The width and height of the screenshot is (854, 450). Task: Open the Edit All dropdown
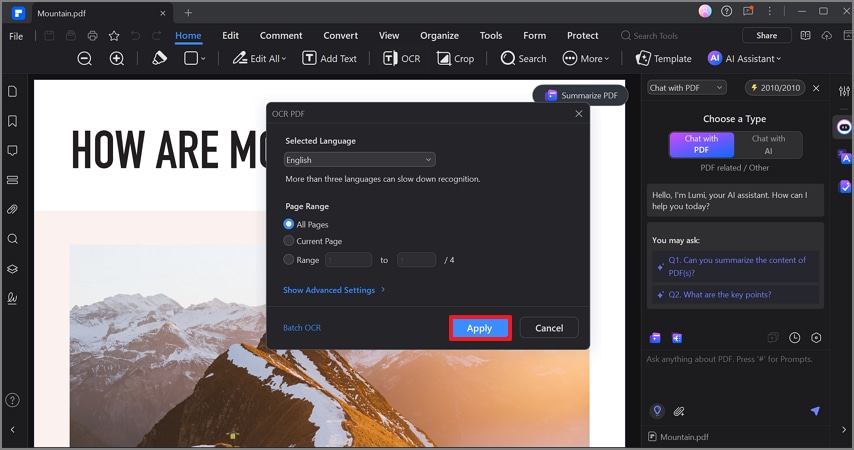tap(259, 58)
